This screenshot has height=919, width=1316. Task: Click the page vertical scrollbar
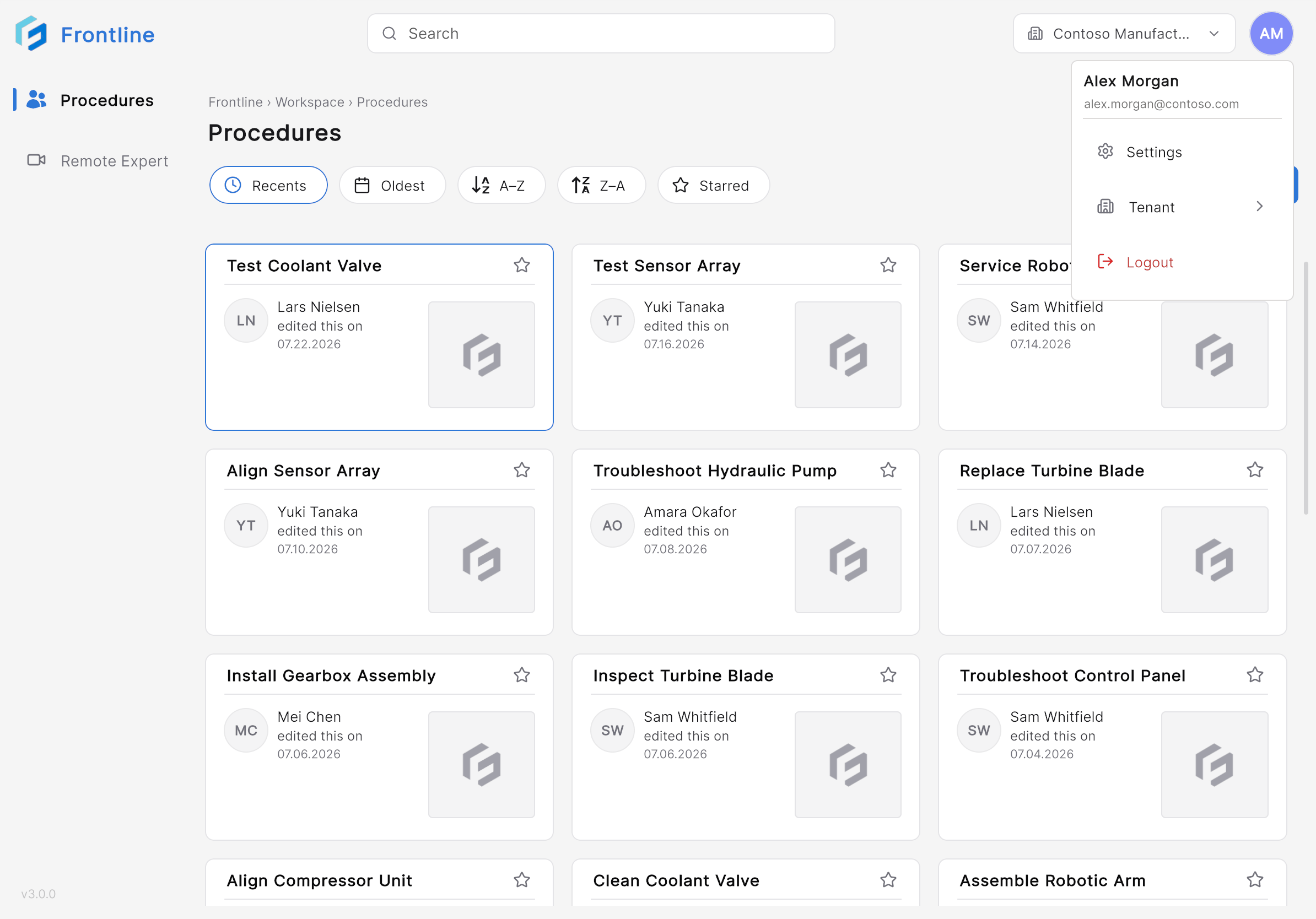1306,388
